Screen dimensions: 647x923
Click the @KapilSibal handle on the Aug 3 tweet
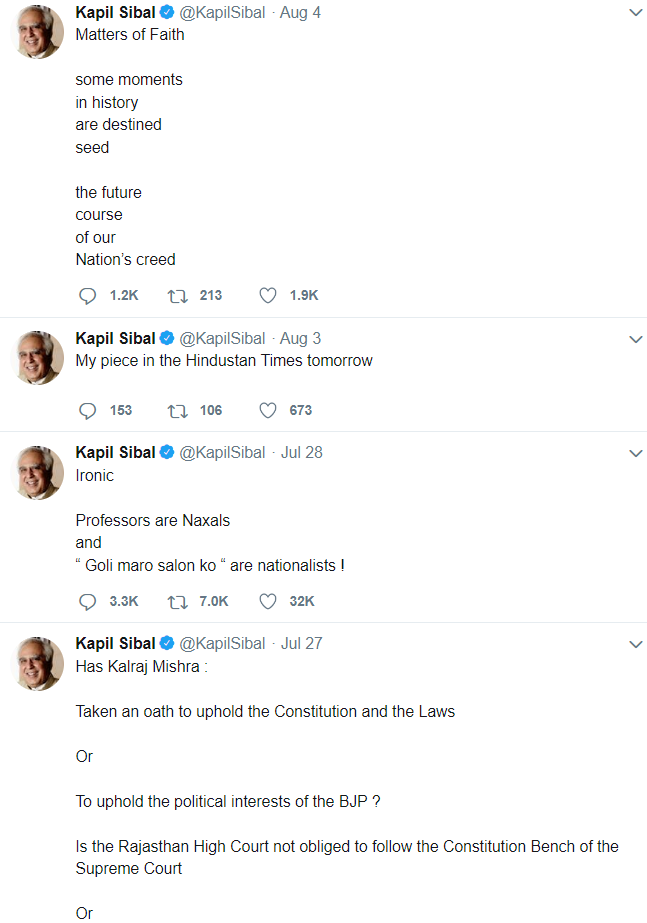click(222, 338)
